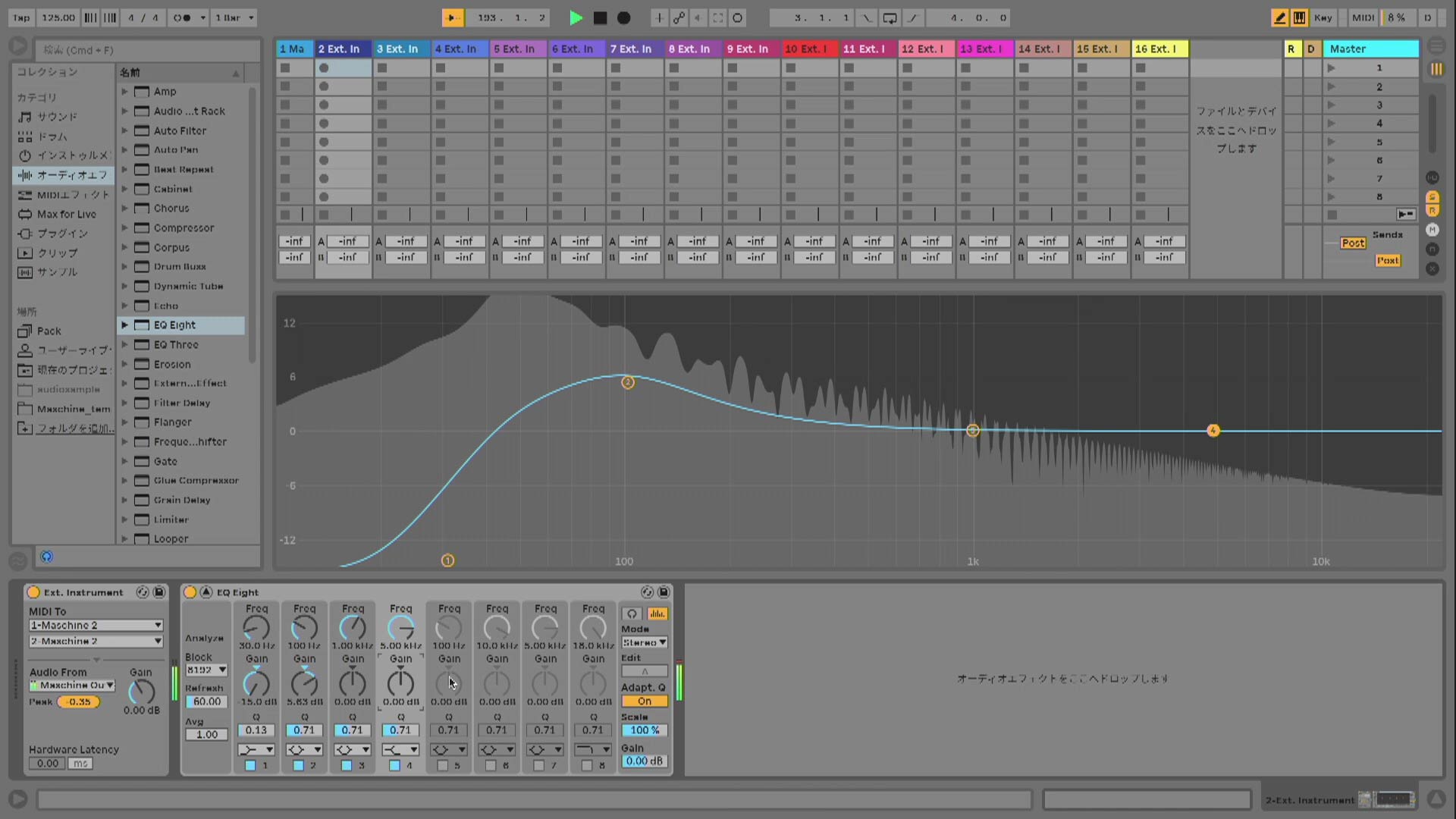Image resolution: width=1456 pixels, height=819 pixels.
Task: Select Max for Live category
Action: (x=66, y=214)
